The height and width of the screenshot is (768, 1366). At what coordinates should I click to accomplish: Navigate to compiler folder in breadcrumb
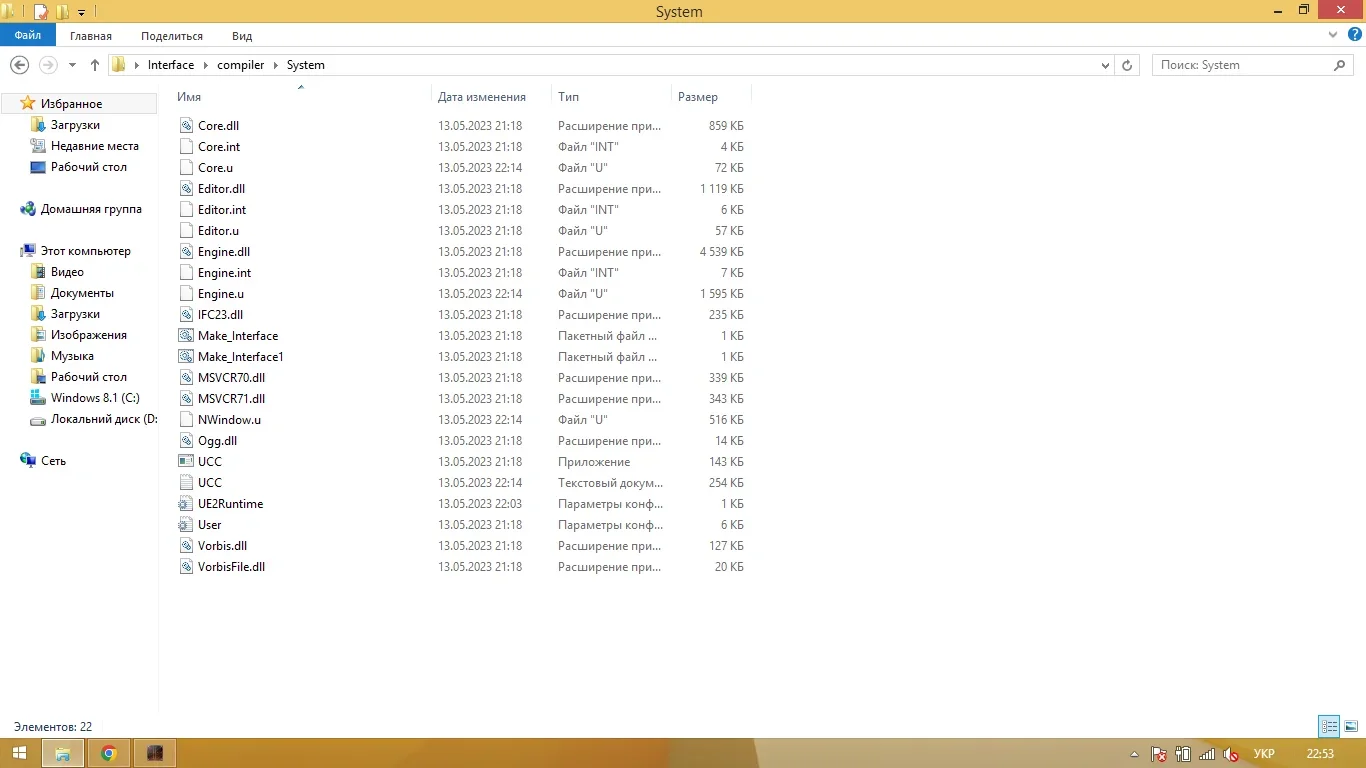point(241,65)
